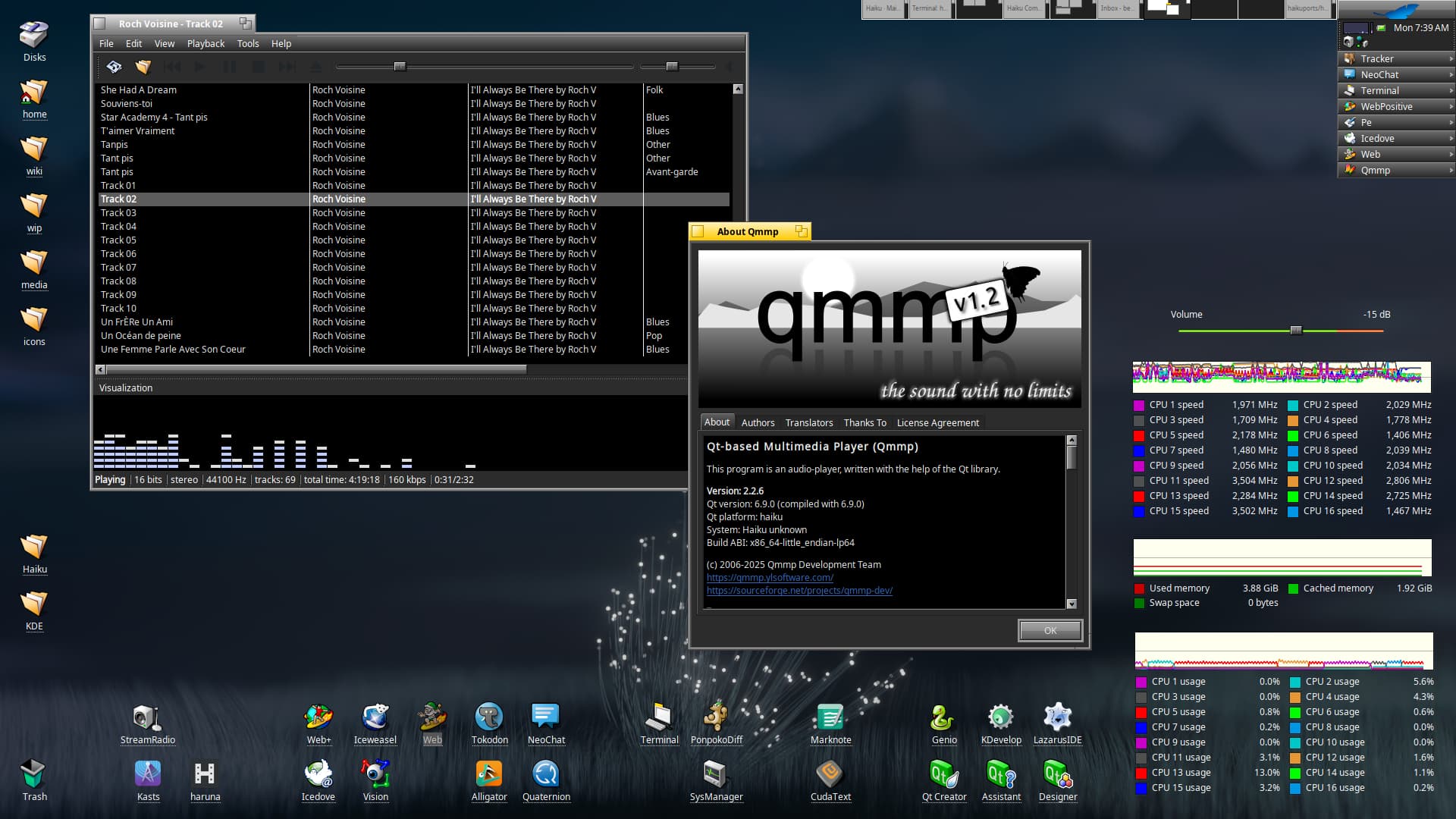Click the Deskbar leaf menu button
Viewport: 1456px width, 819px height.
click(x=1396, y=10)
